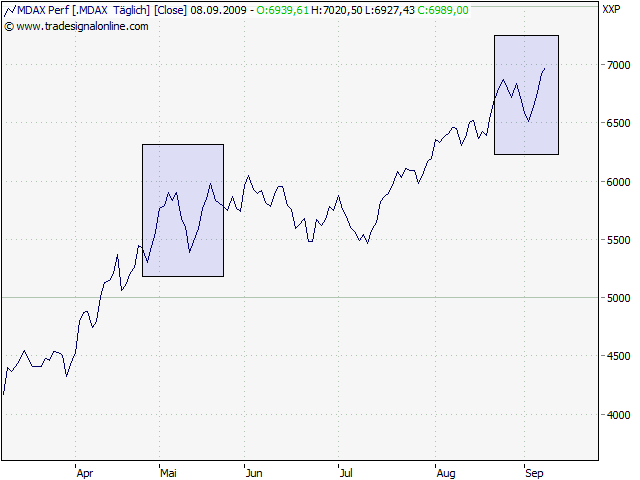This screenshot has width=640, height=480.
Task: Click the 6500 price axis label
Action: (618, 123)
